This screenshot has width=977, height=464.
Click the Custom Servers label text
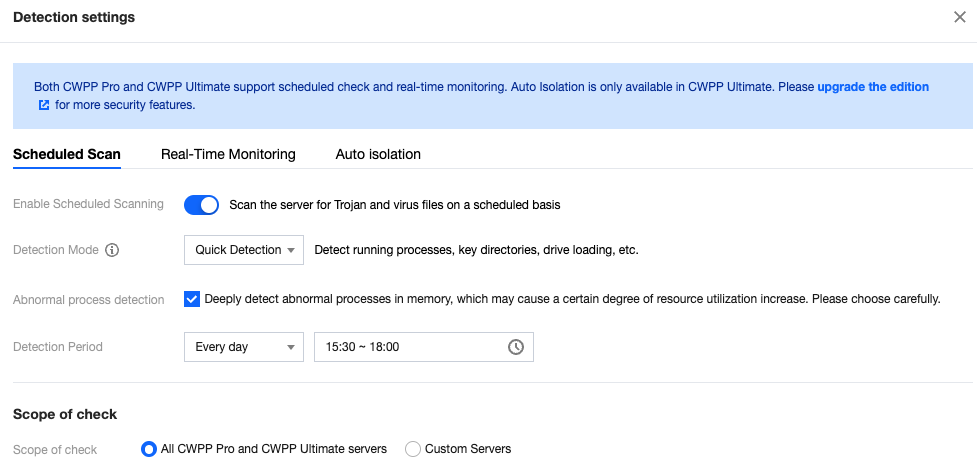click(x=468, y=449)
